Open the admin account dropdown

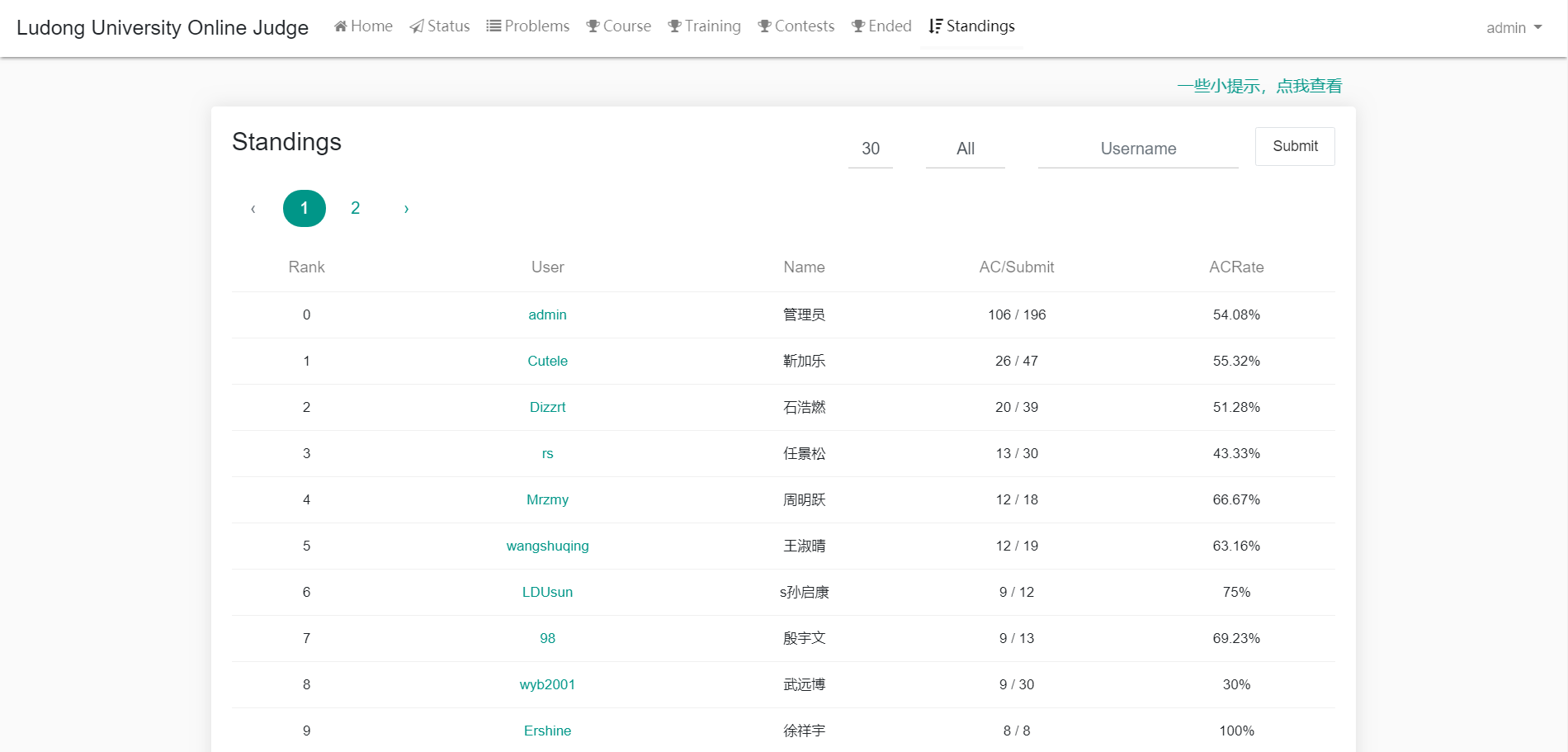(1514, 27)
